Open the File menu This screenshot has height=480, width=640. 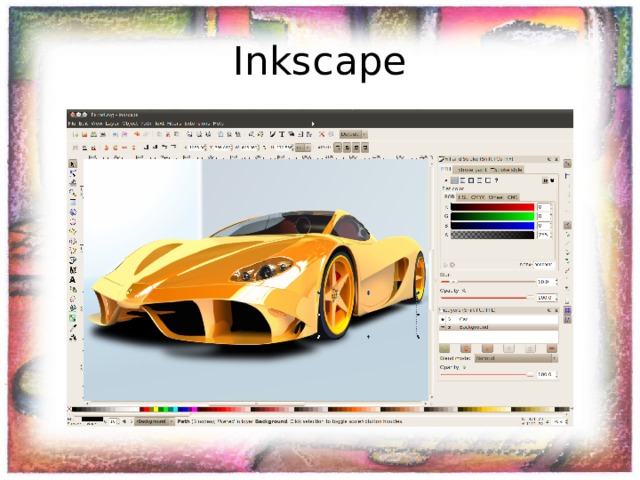(72, 123)
